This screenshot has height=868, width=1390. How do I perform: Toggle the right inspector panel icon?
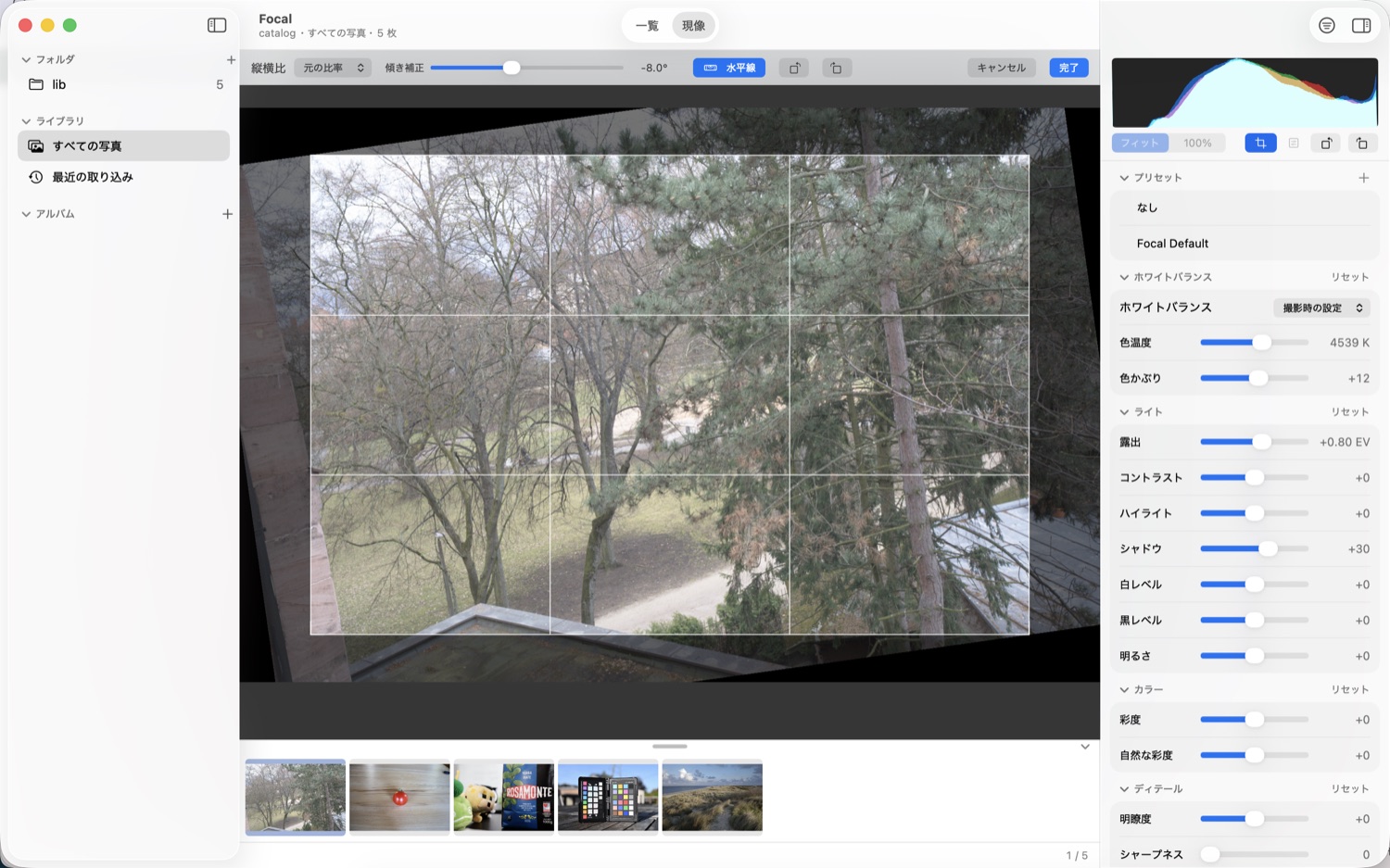point(1361,26)
